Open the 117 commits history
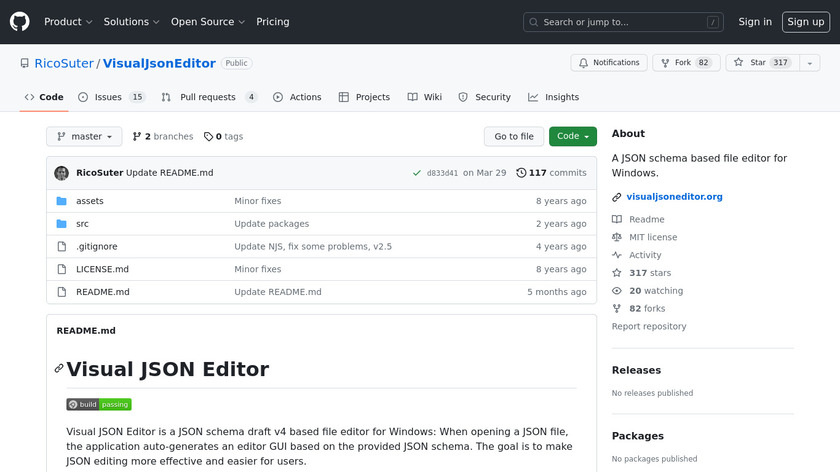Image resolution: width=840 pixels, height=472 pixels. click(x=551, y=173)
